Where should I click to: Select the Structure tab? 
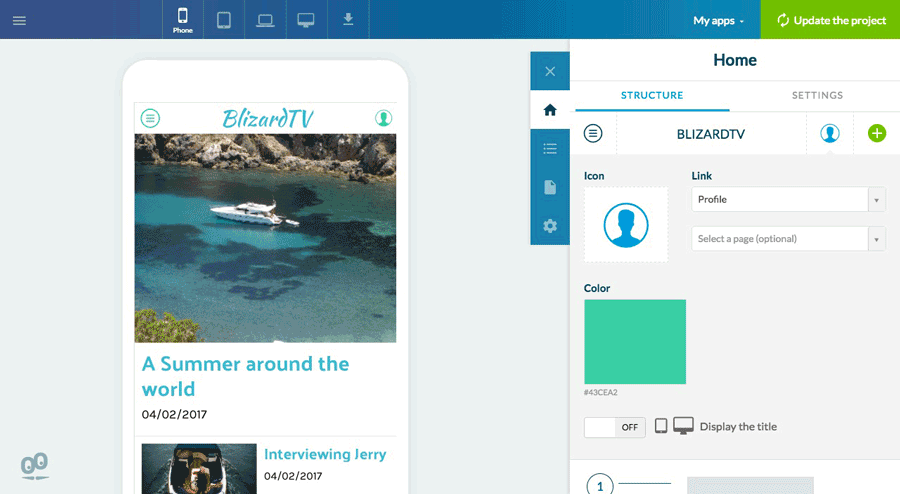[x=652, y=96]
